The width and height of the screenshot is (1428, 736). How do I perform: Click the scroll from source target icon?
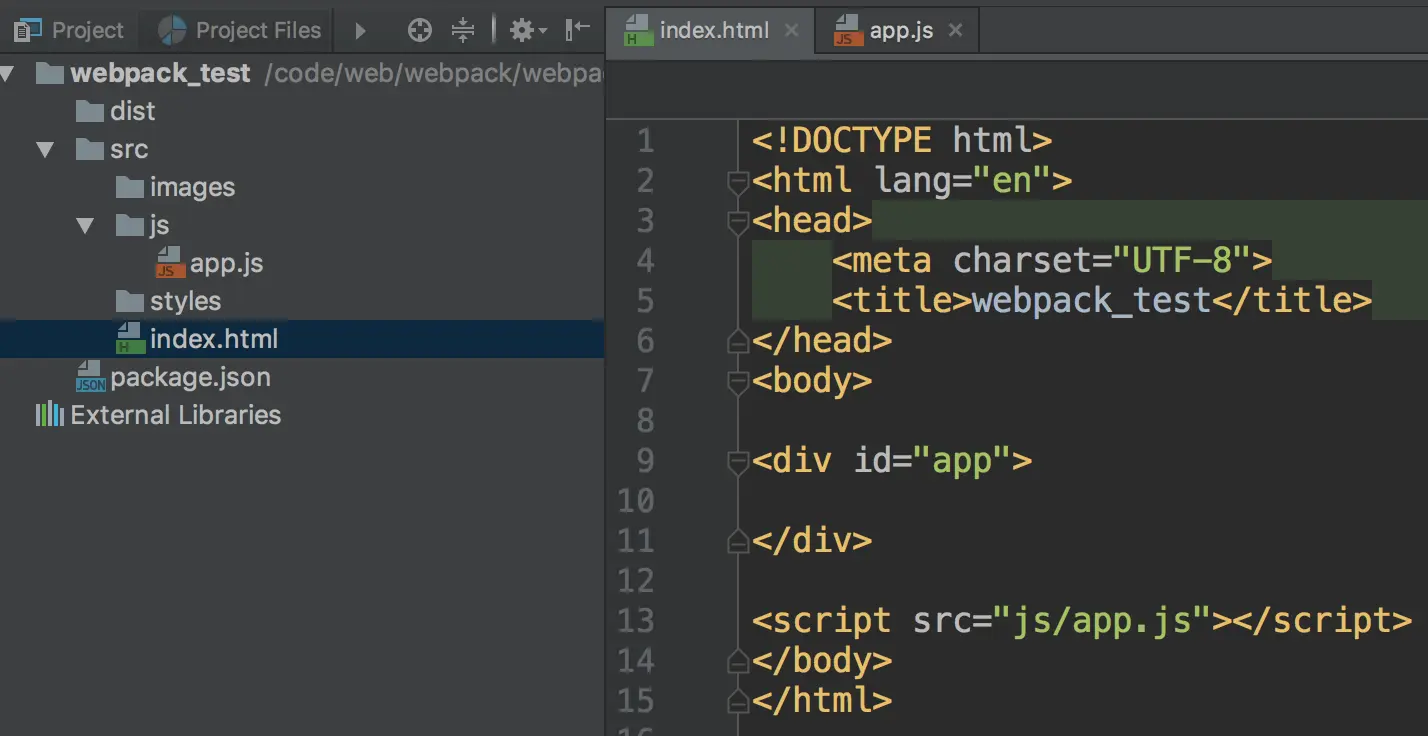[x=420, y=30]
